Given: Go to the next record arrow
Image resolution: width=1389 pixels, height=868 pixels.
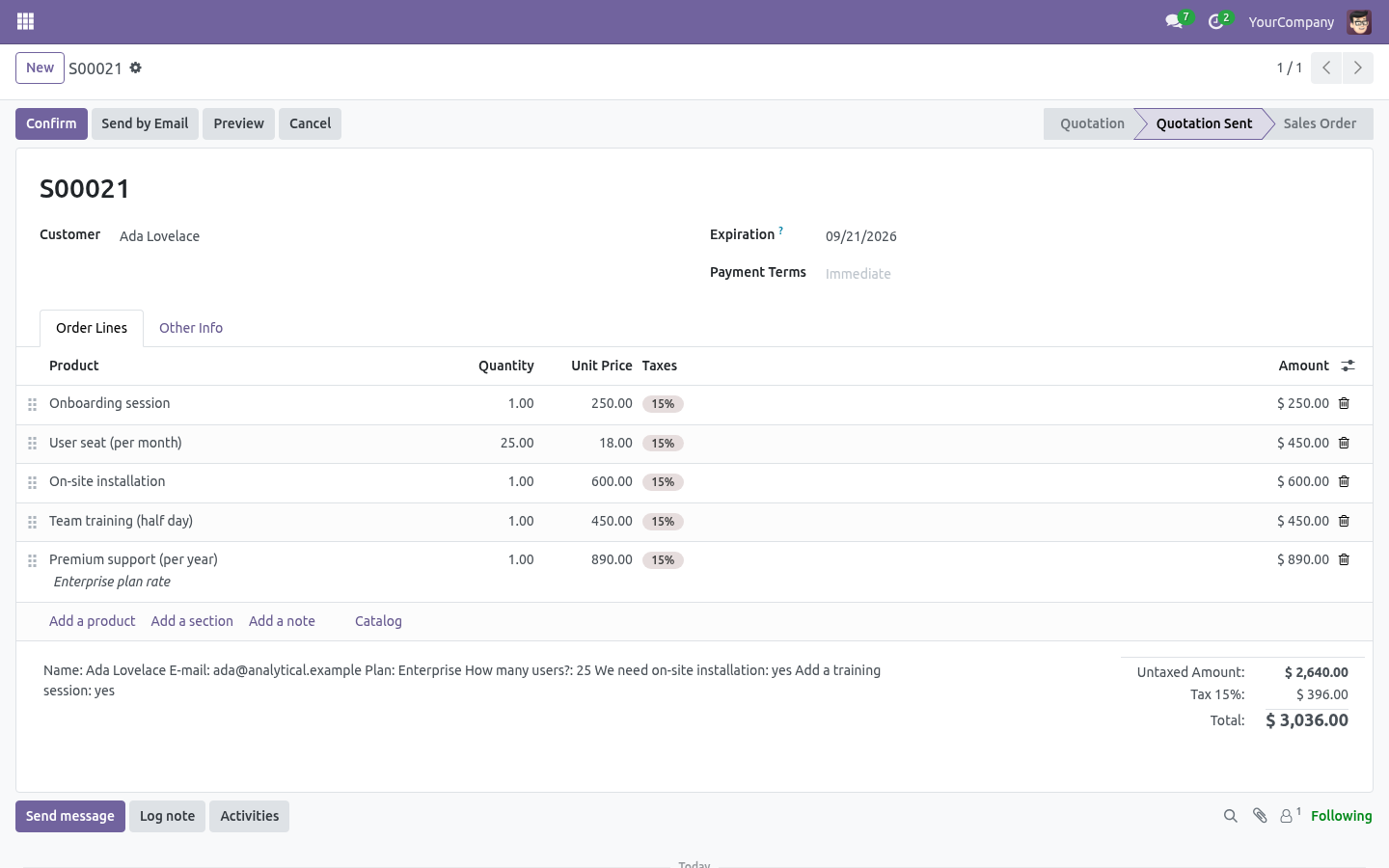Looking at the screenshot, I should (x=1358, y=68).
